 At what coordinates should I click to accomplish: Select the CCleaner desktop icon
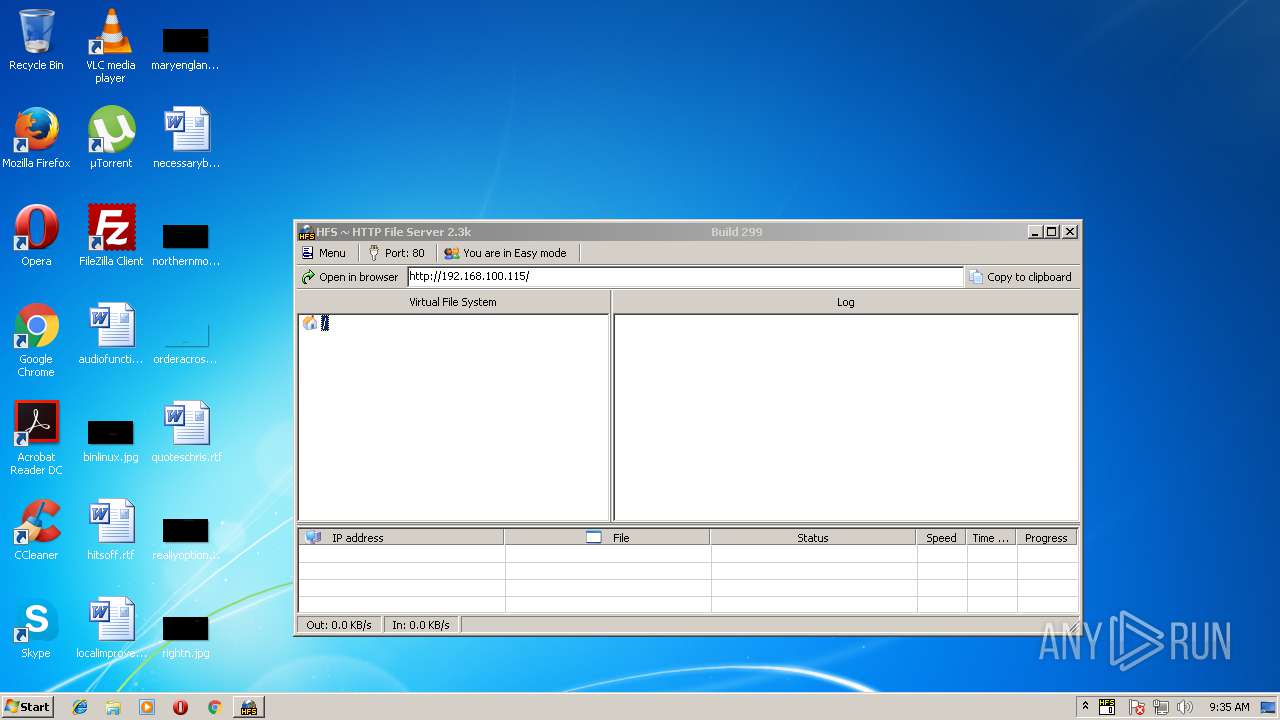36,530
